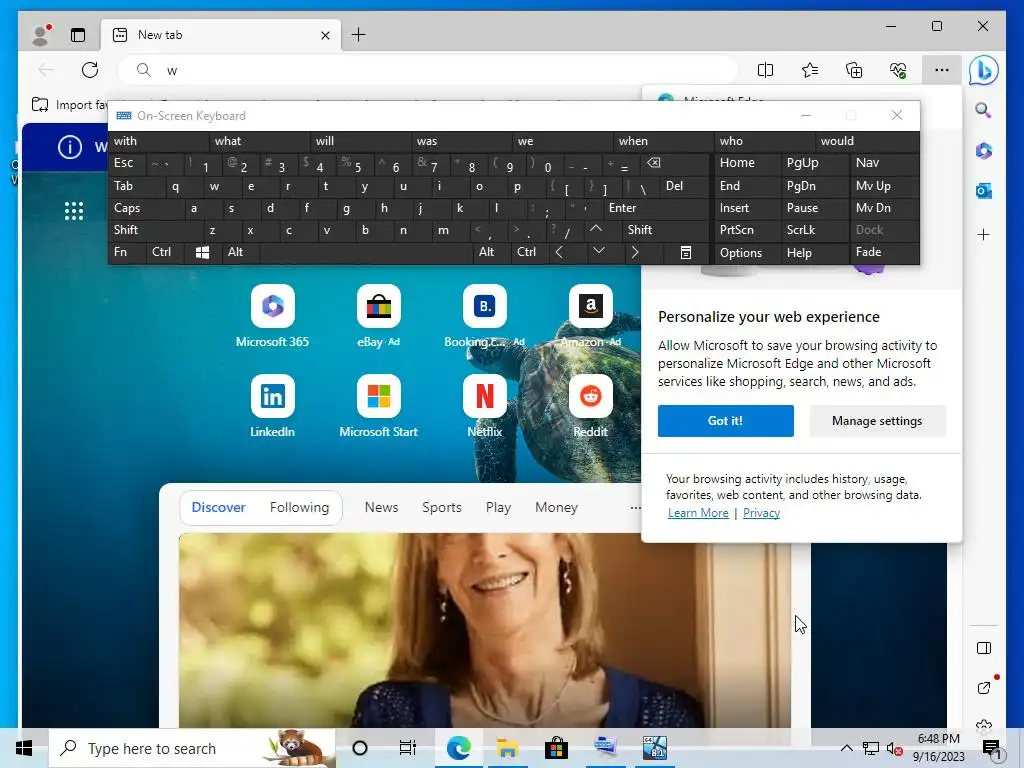Toggle left Ctrl key on On-Screen Keyboard
The width and height of the screenshot is (1024, 768).
pyautogui.click(x=165, y=253)
